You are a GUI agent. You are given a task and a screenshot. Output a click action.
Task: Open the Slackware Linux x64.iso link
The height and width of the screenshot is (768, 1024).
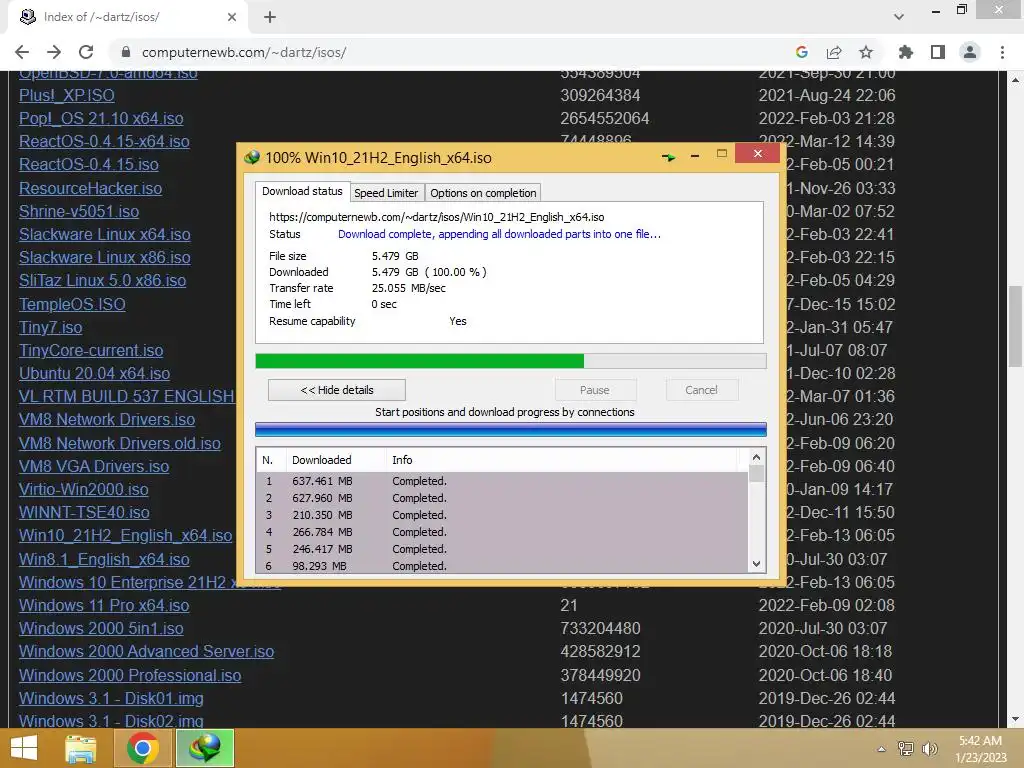click(105, 234)
